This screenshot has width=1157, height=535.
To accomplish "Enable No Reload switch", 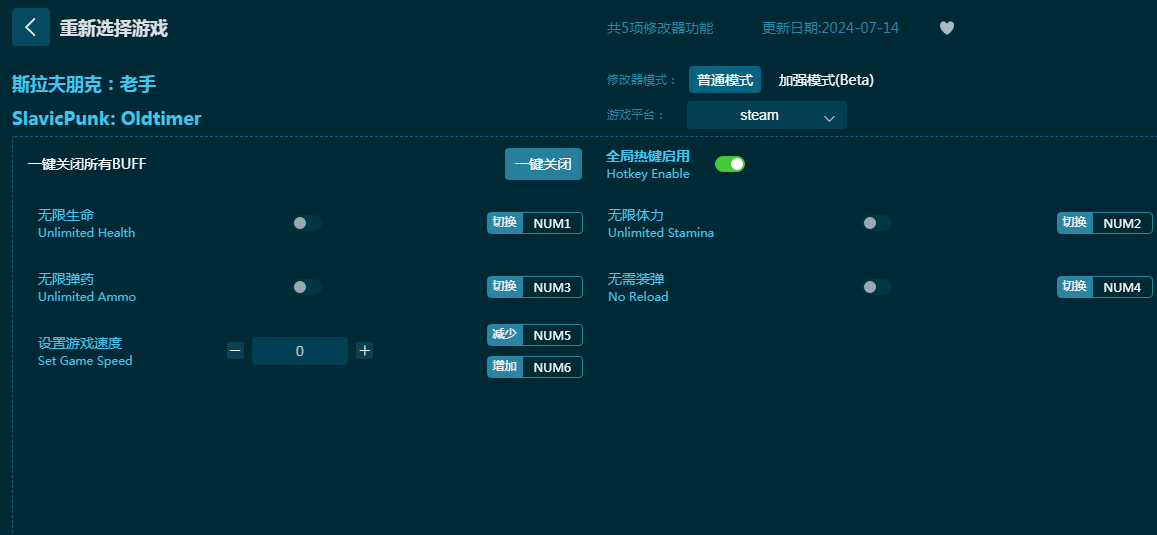I will [x=877, y=287].
